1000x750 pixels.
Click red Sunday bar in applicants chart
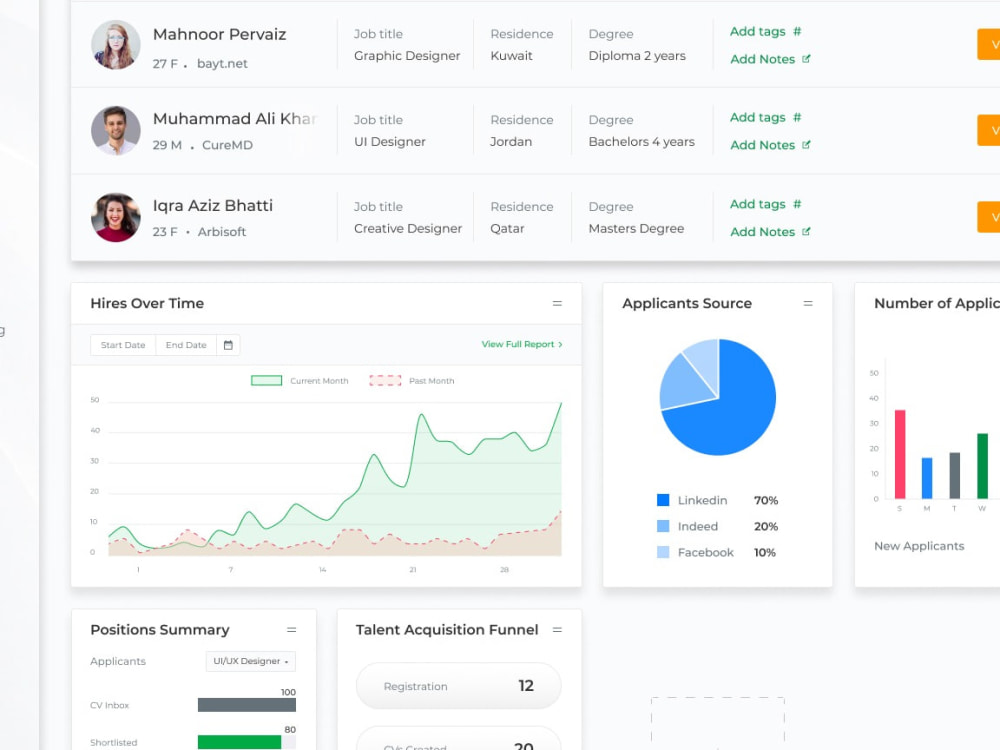[x=900, y=454]
